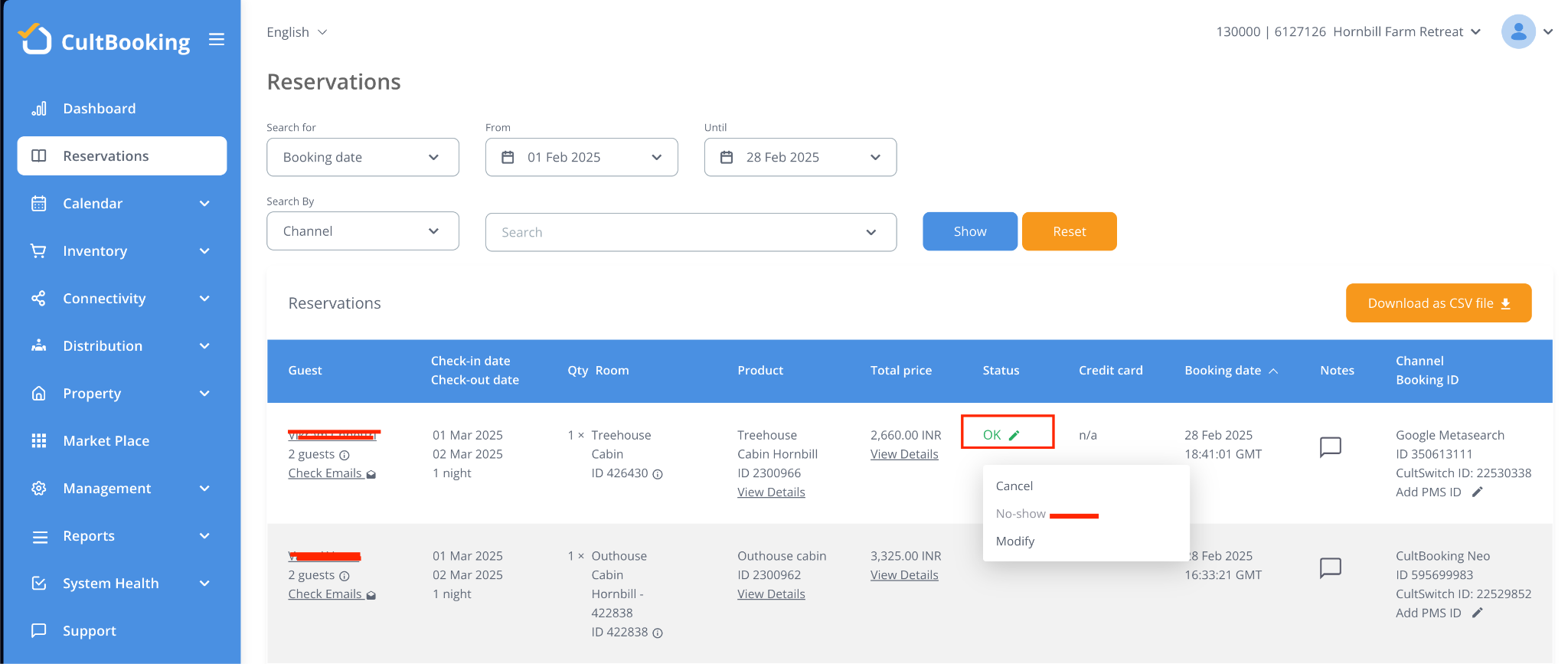Open notes icon for Treehouse Cabin reservation
The width and height of the screenshot is (1568, 664).
[x=1330, y=446]
